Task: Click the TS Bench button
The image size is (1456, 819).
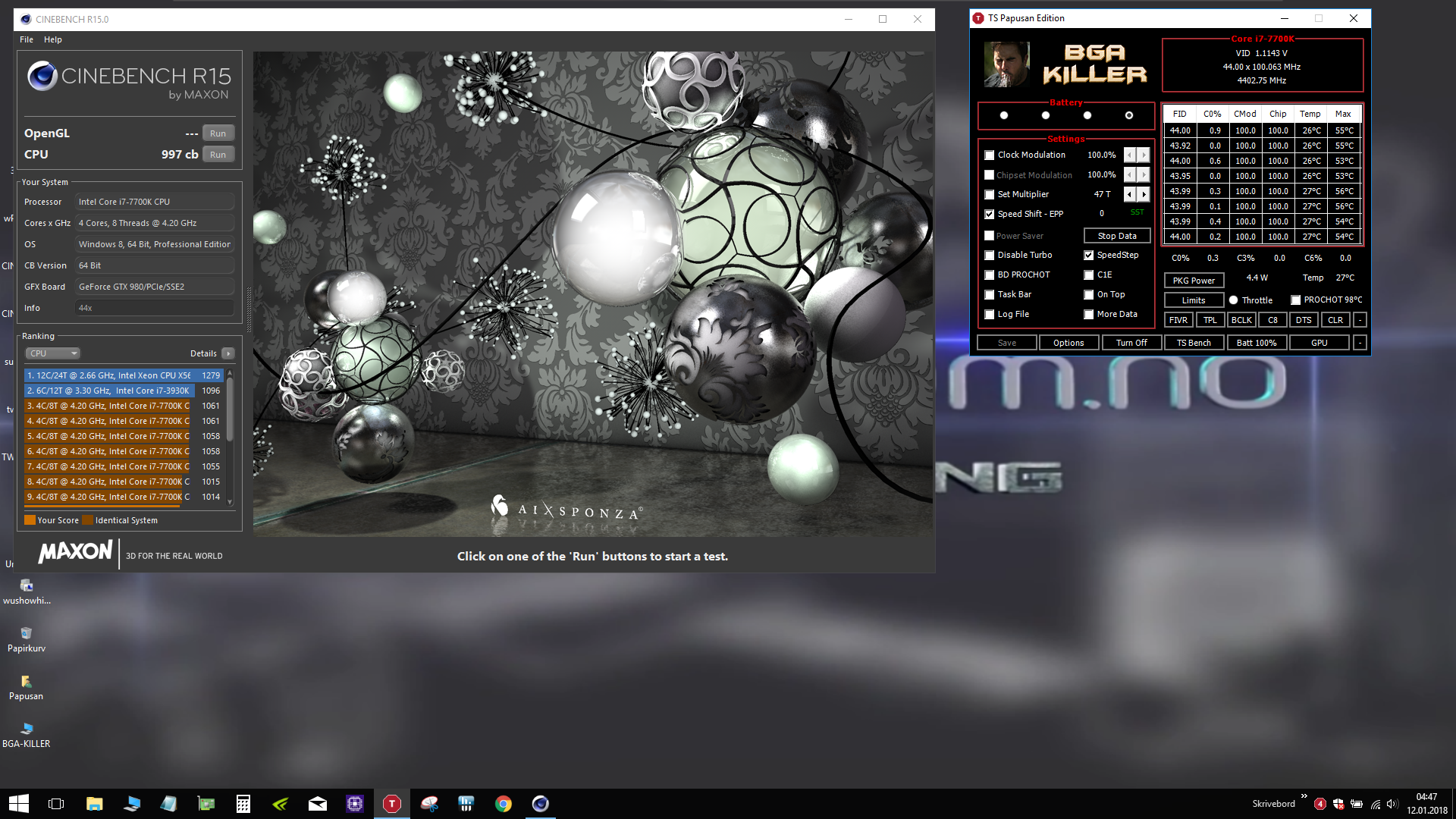Action: pyautogui.click(x=1194, y=343)
